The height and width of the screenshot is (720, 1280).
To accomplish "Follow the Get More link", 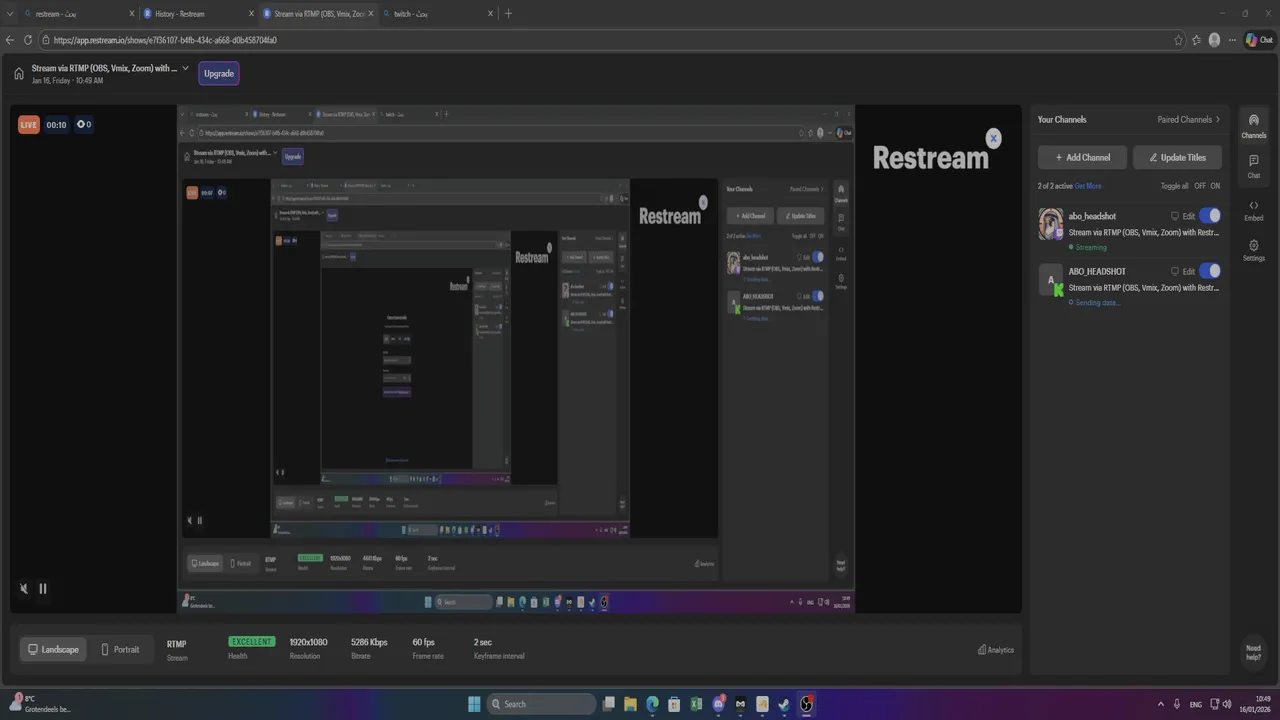I will [1088, 186].
